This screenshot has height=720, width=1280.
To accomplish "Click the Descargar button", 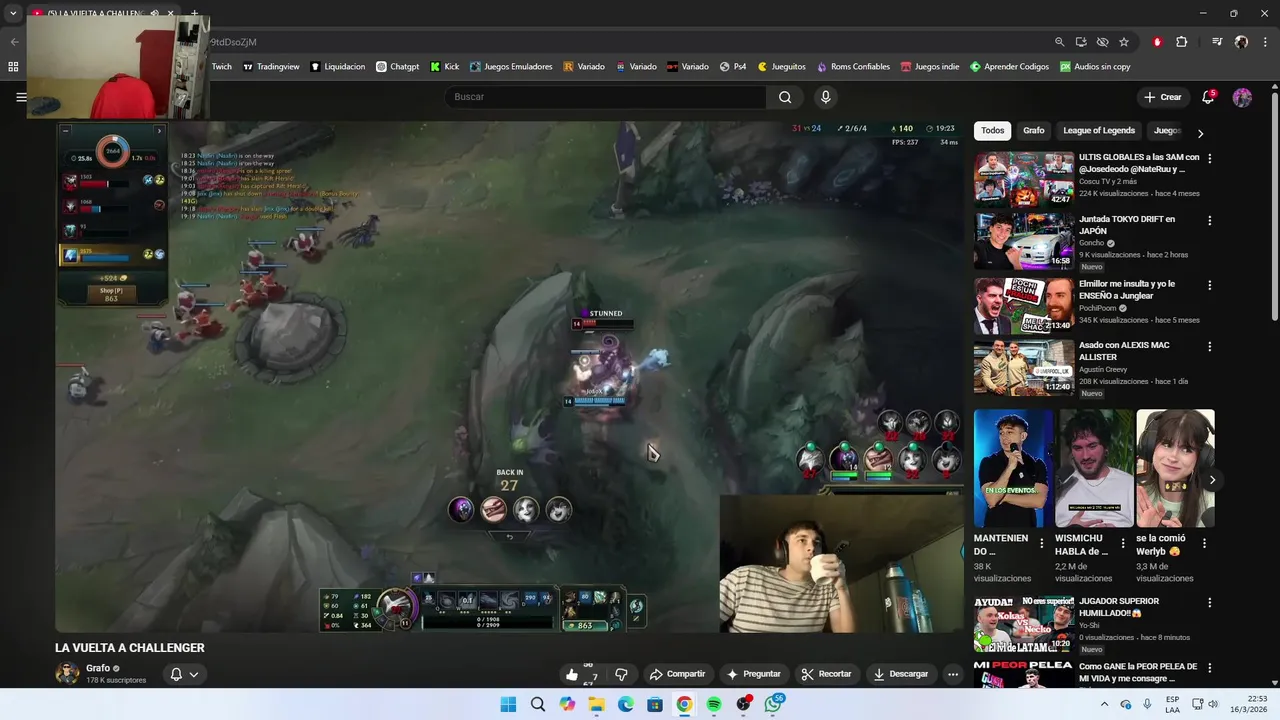I will pos(901,674).
